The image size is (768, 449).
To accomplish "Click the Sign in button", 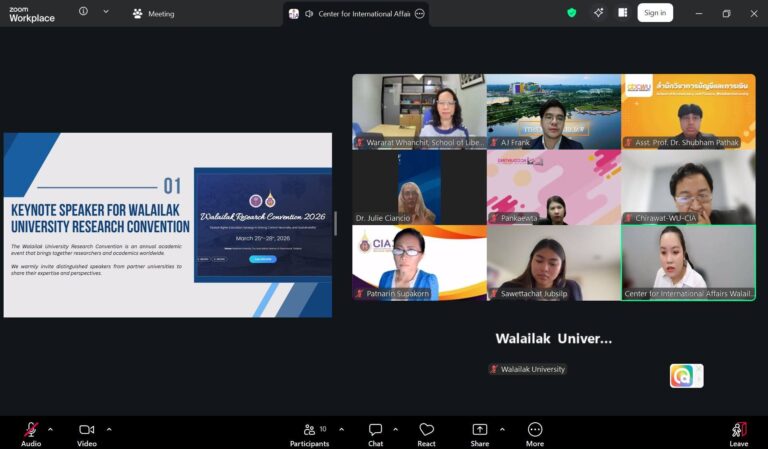I will 655,13.
